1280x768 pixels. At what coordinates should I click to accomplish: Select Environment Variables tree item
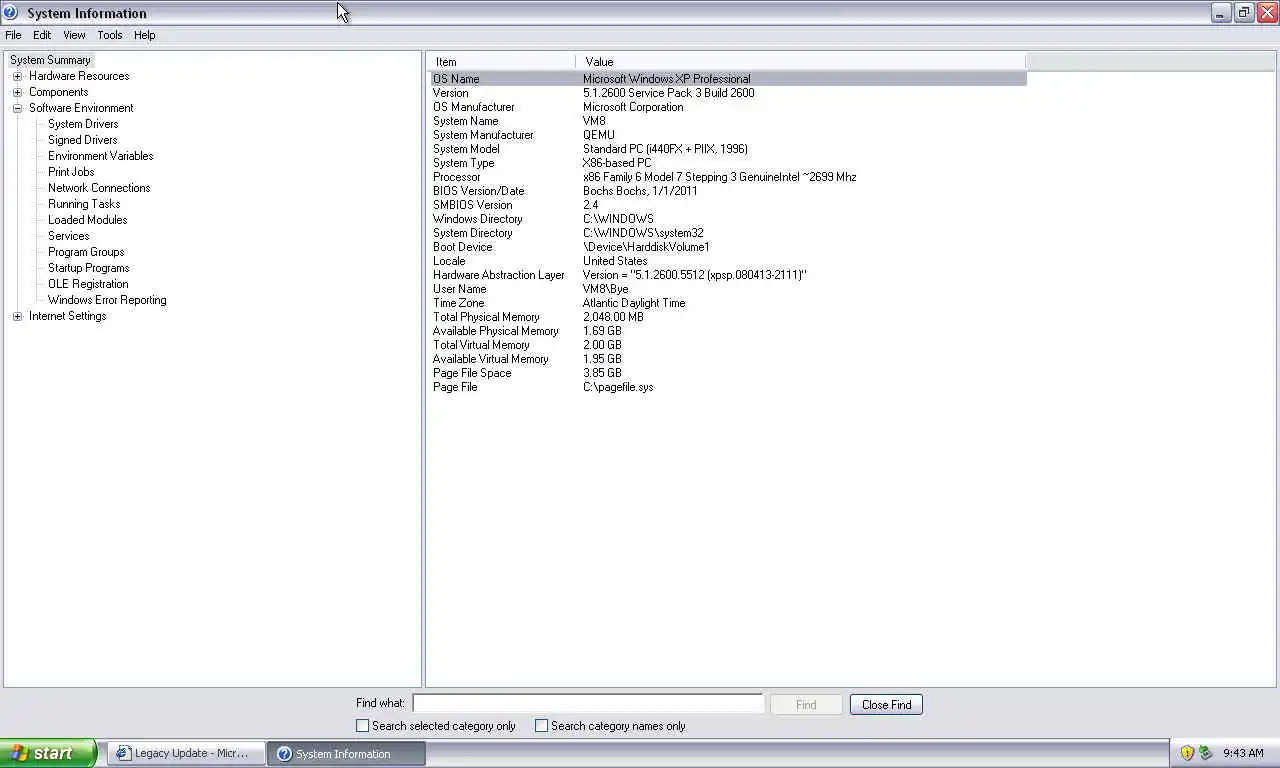(x=101, y=156)
